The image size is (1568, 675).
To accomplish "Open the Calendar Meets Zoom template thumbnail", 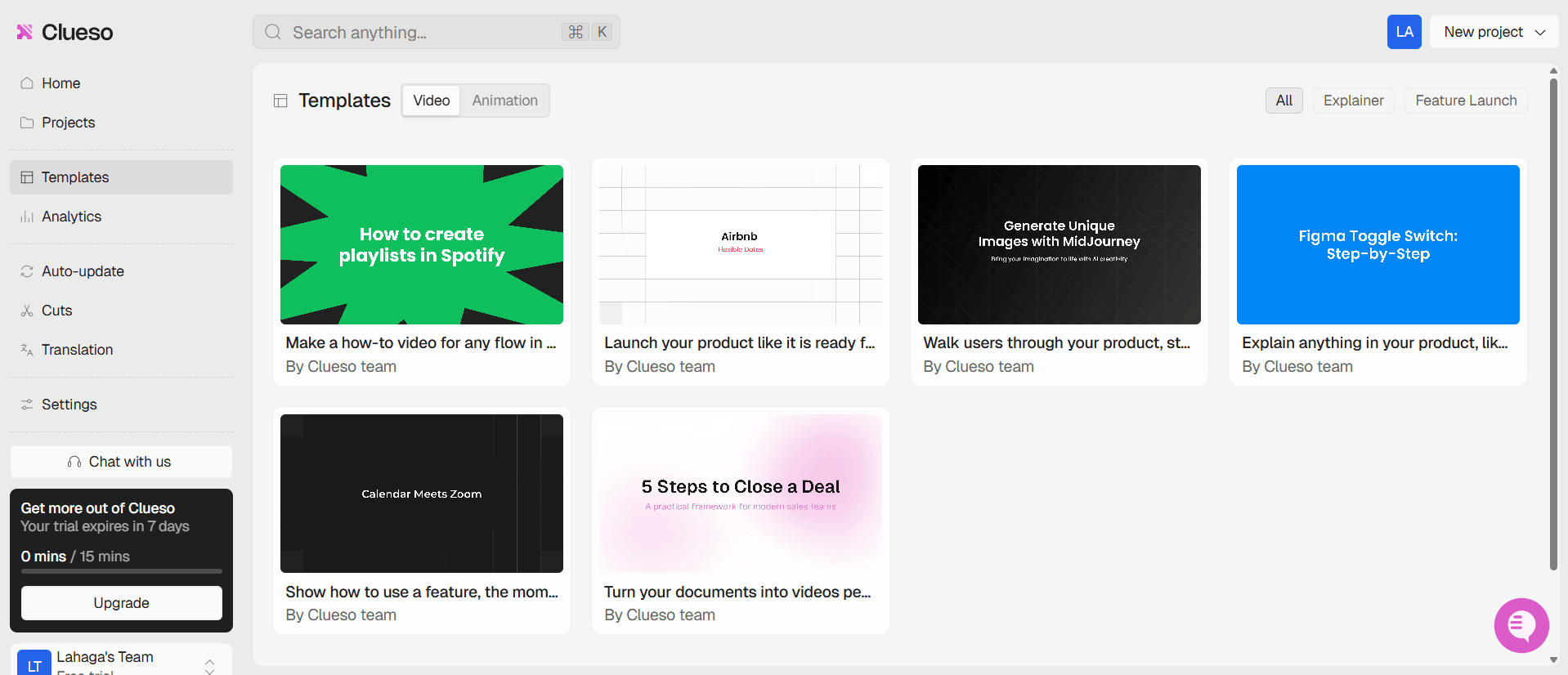I will pyautogui.click(x=422, y=494).
